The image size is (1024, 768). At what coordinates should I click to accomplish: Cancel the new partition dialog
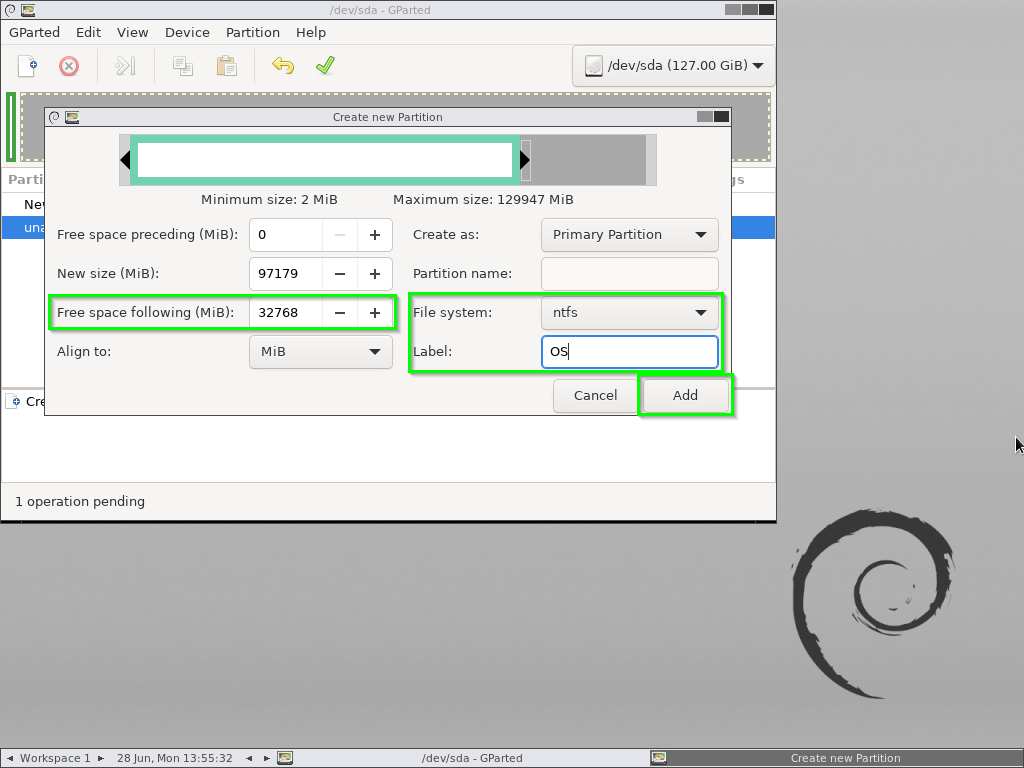595,396
